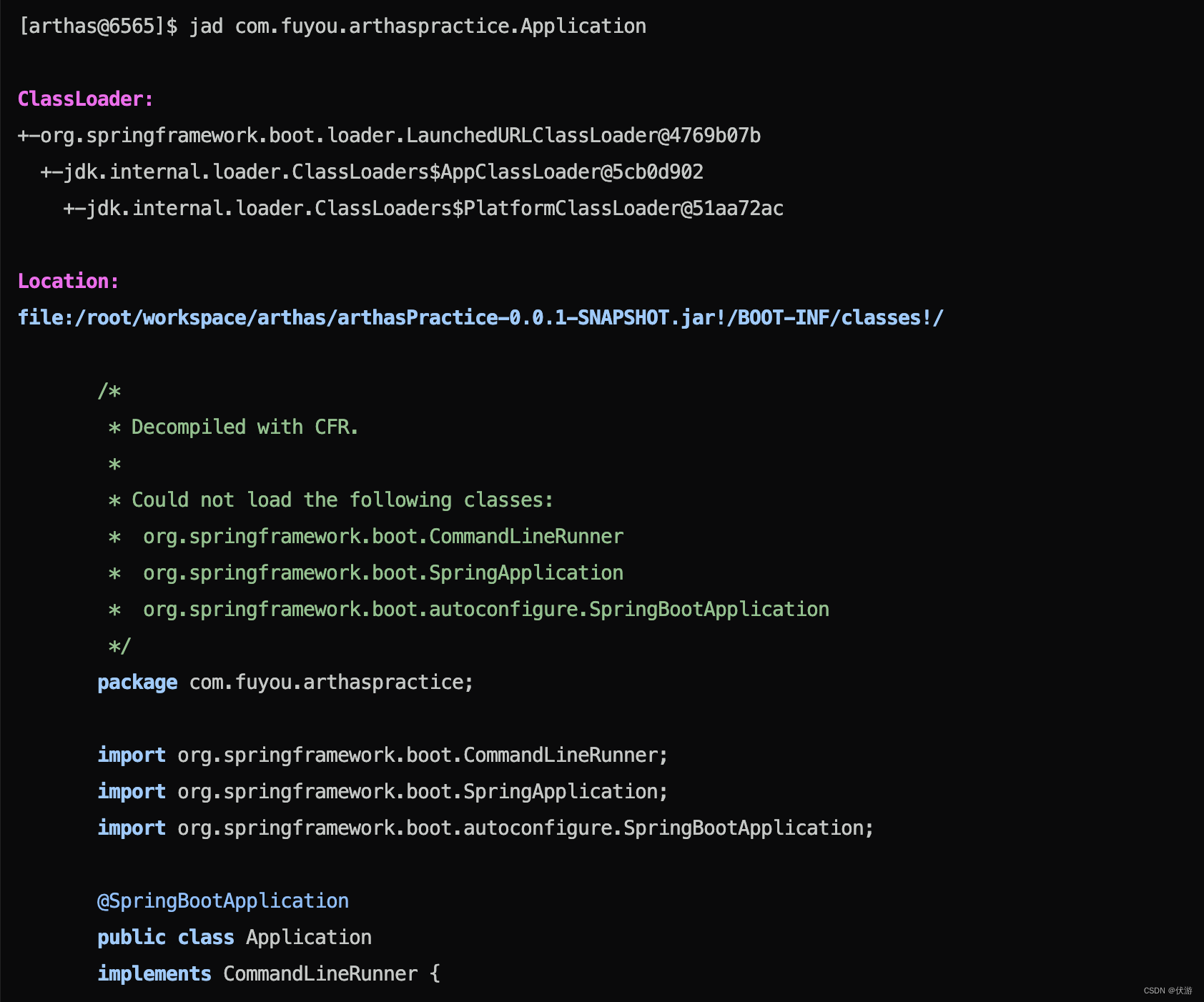Click the 'public class Application' line
Image resolution: width=1204 pixels, height=1002 pixels.
(x=235, y=938)
